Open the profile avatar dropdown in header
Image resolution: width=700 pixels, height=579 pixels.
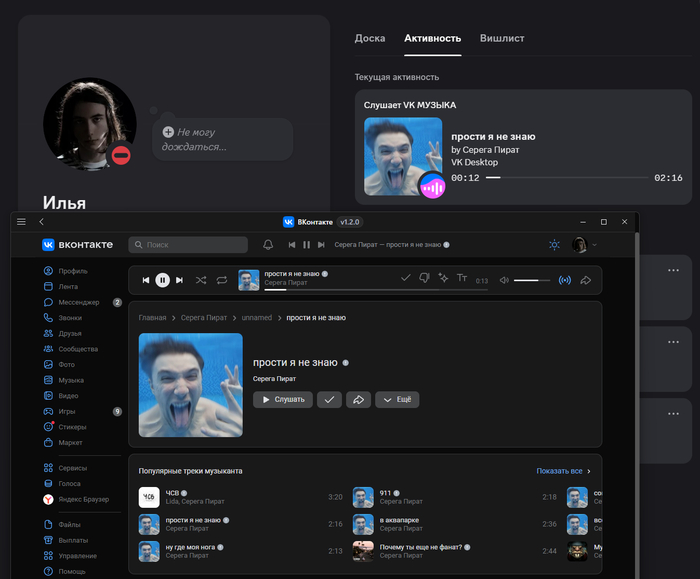click(x=584, y=245)
